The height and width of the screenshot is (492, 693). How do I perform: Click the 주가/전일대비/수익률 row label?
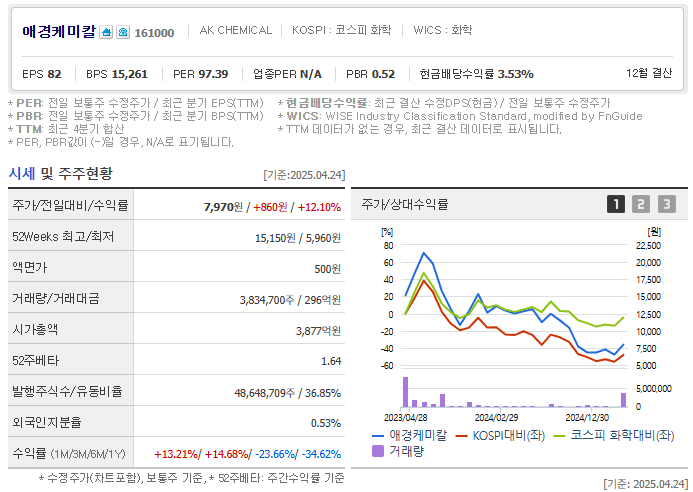coord(70,205)
